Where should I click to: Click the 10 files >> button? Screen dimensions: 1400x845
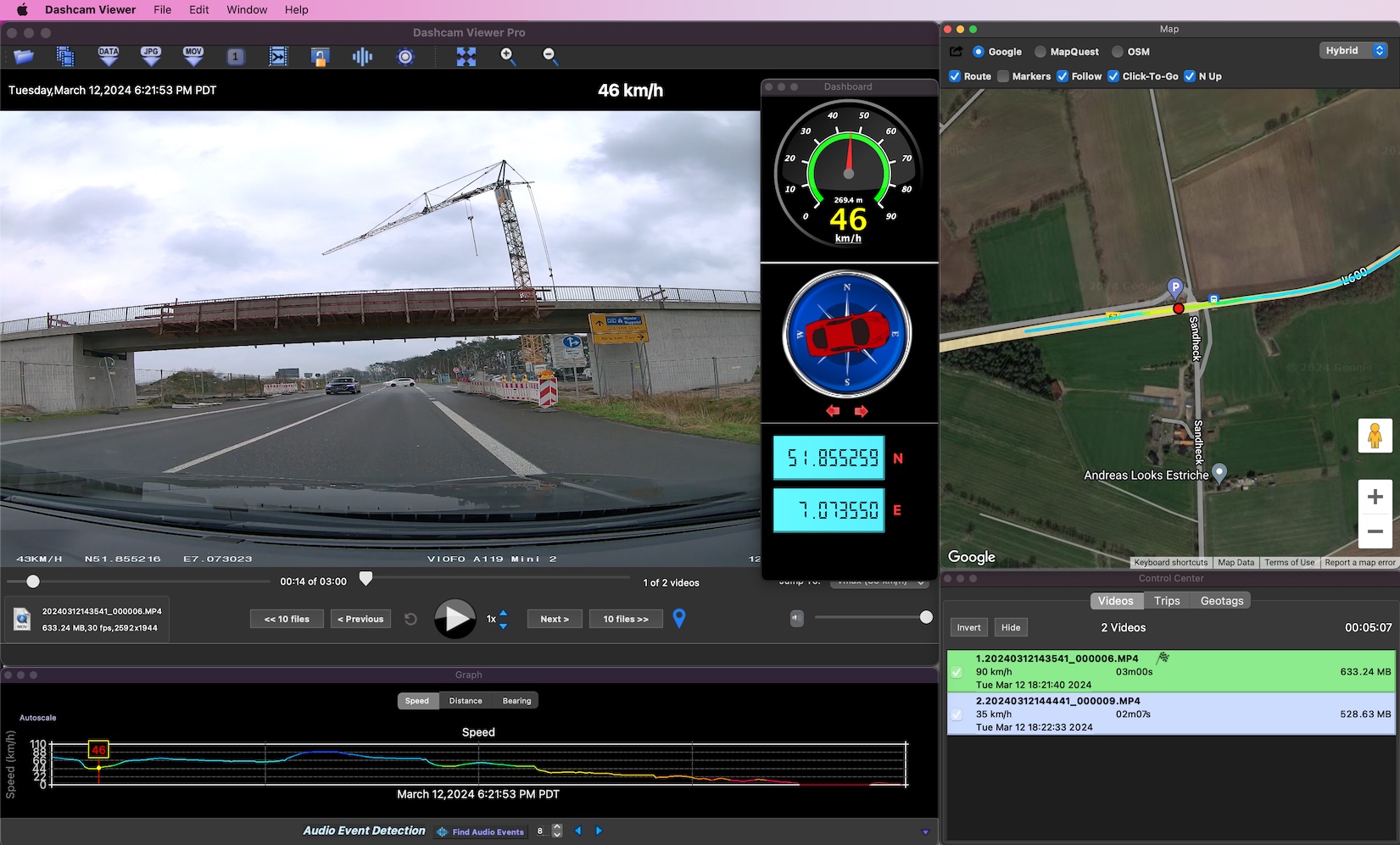[626, 620]
